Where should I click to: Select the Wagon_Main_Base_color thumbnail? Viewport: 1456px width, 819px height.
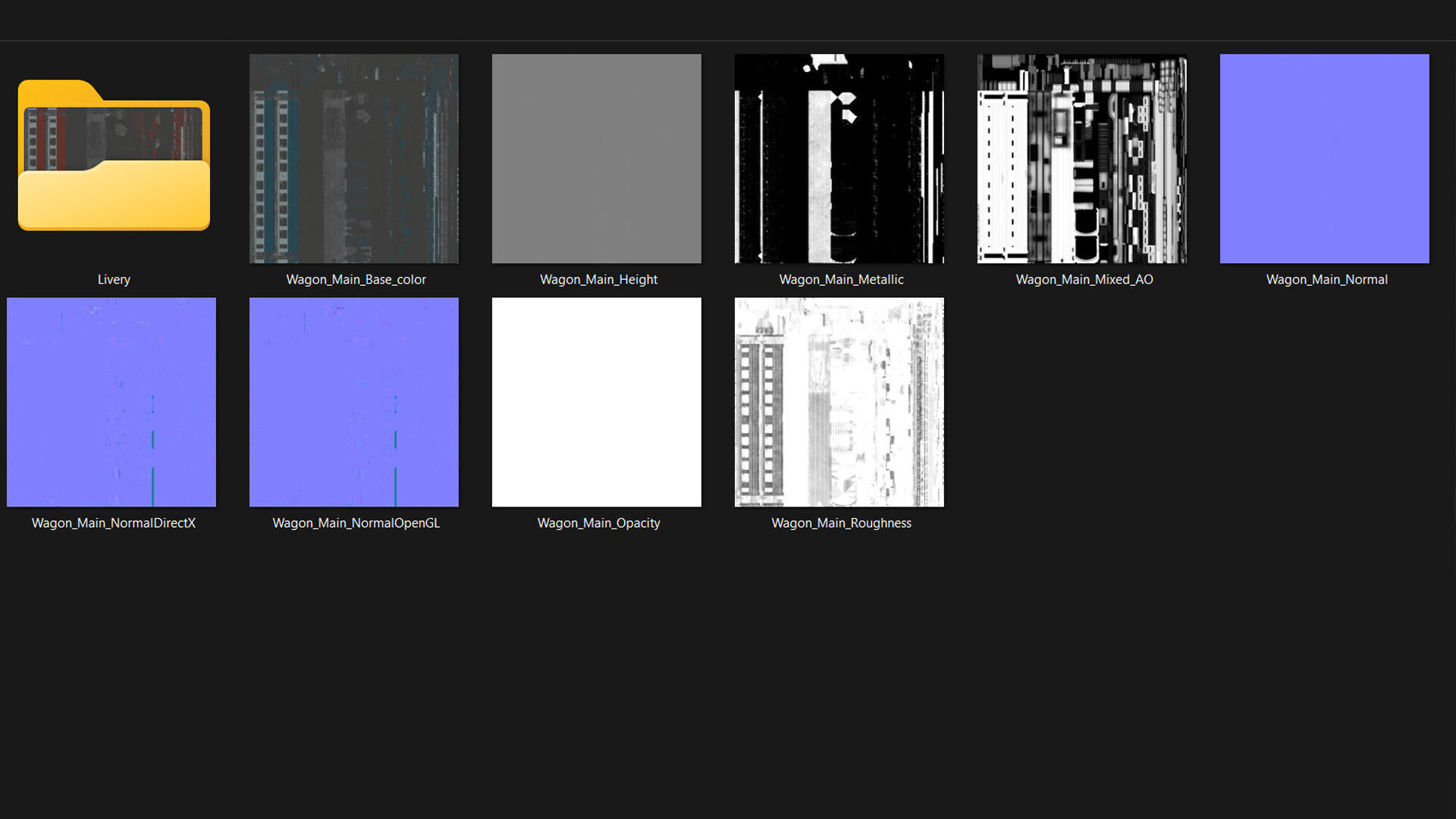coord(354,158)
